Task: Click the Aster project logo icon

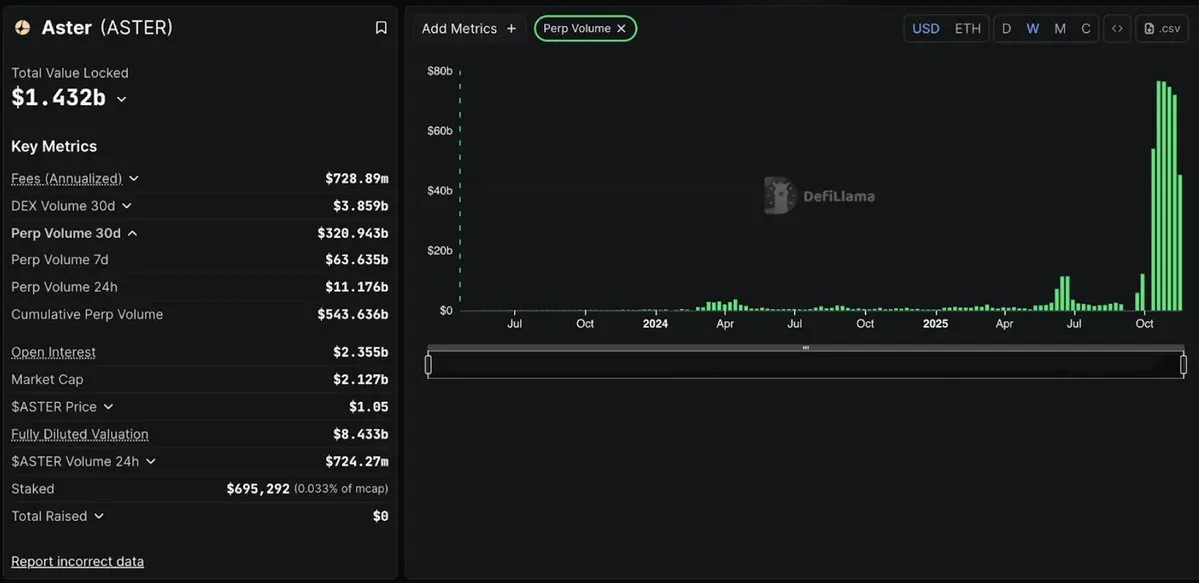Action: (x=21, y=27)
